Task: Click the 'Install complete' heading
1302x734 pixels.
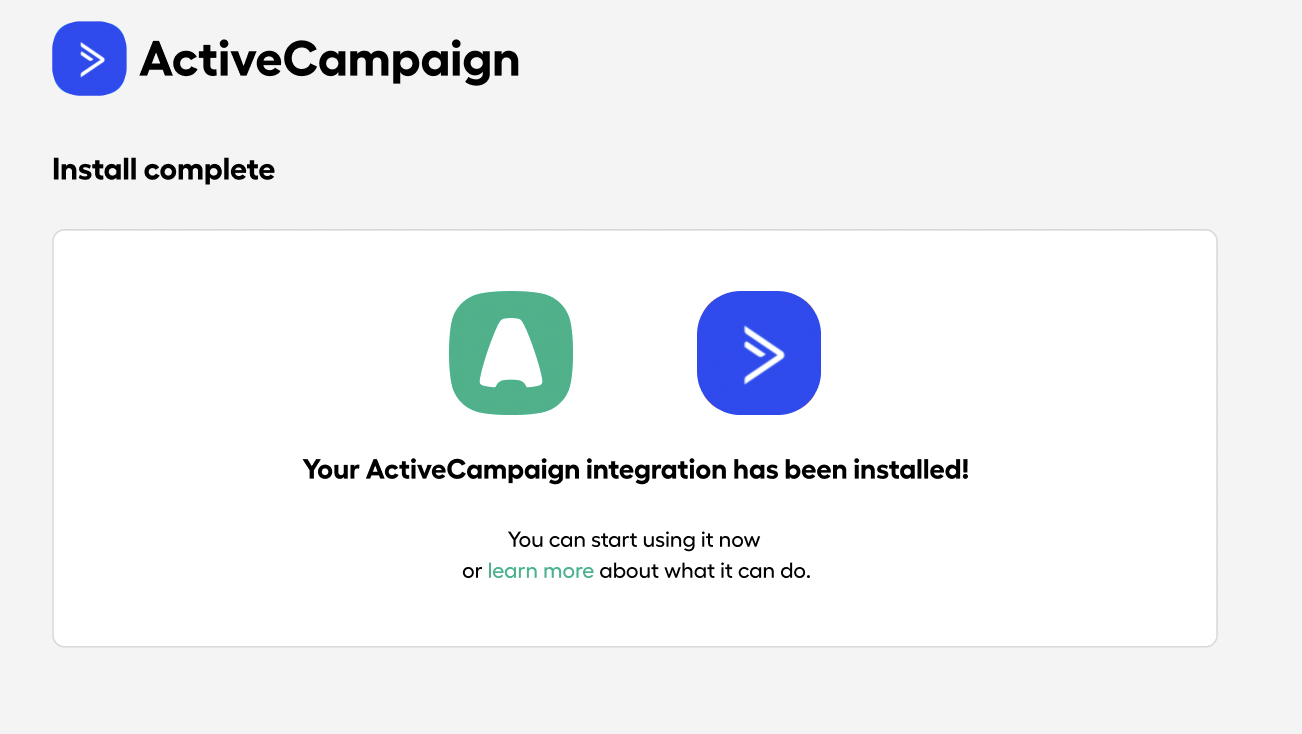Action: coord(163,170)
